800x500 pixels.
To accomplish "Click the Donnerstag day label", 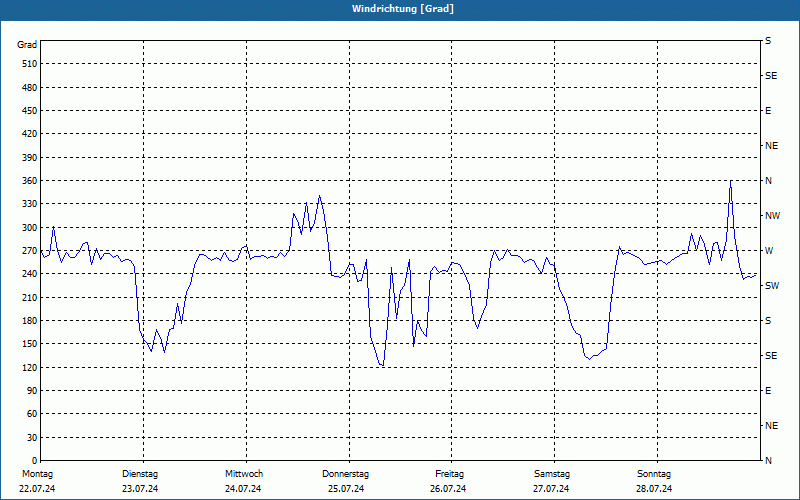I will point(345,474).
